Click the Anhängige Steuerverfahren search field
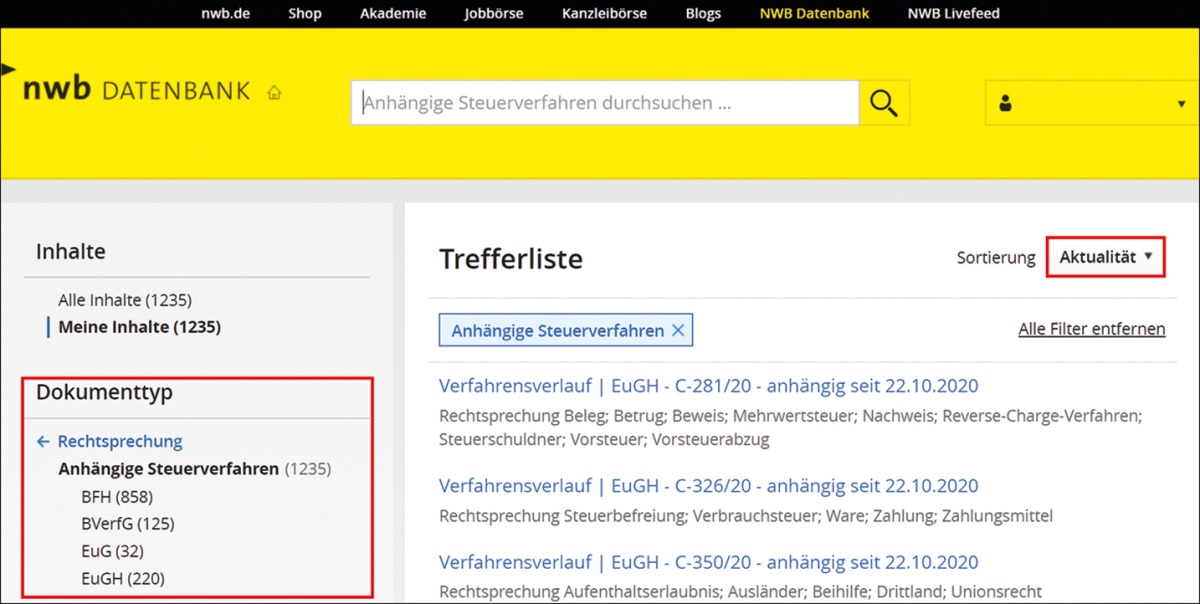The height and width of the screenshot is (604, 1200). click(x=604, y=102)
